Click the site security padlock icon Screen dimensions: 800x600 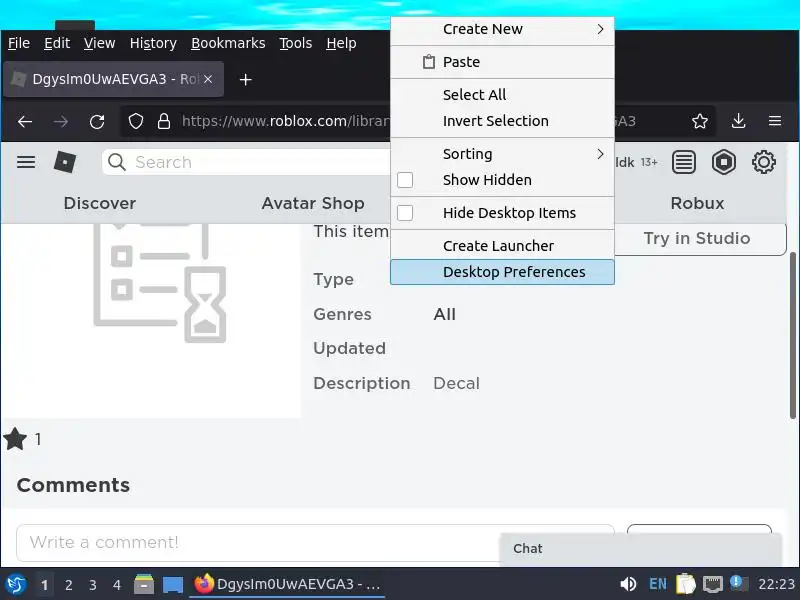click(164, 121)
